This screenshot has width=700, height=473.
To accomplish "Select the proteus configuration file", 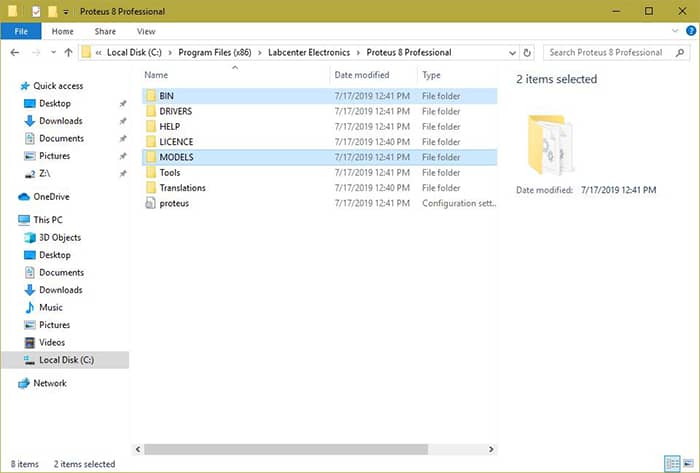I will 320,203.
